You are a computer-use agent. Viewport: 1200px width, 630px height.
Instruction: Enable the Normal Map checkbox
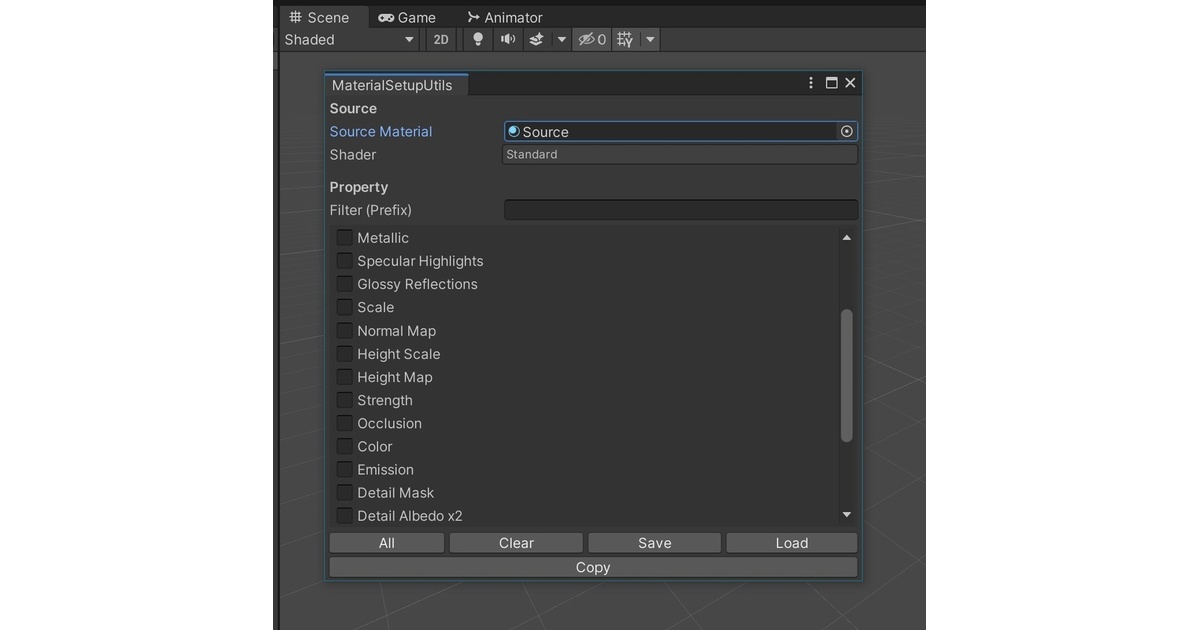coord(345,331)
